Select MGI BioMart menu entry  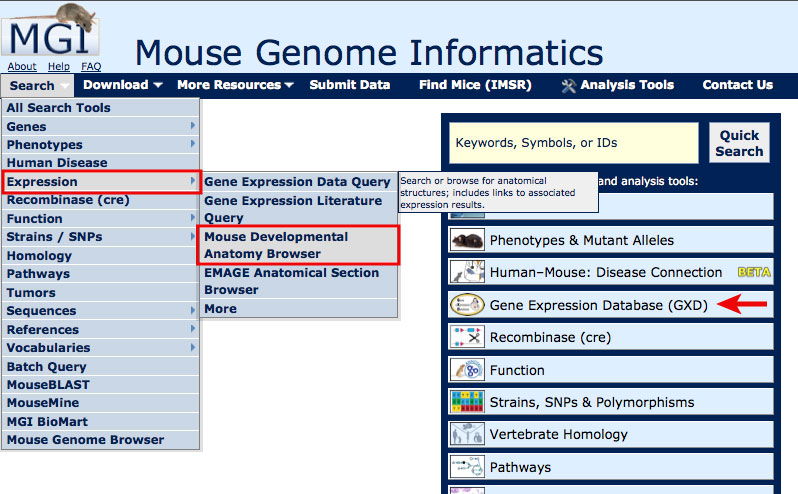coord(101,421)
